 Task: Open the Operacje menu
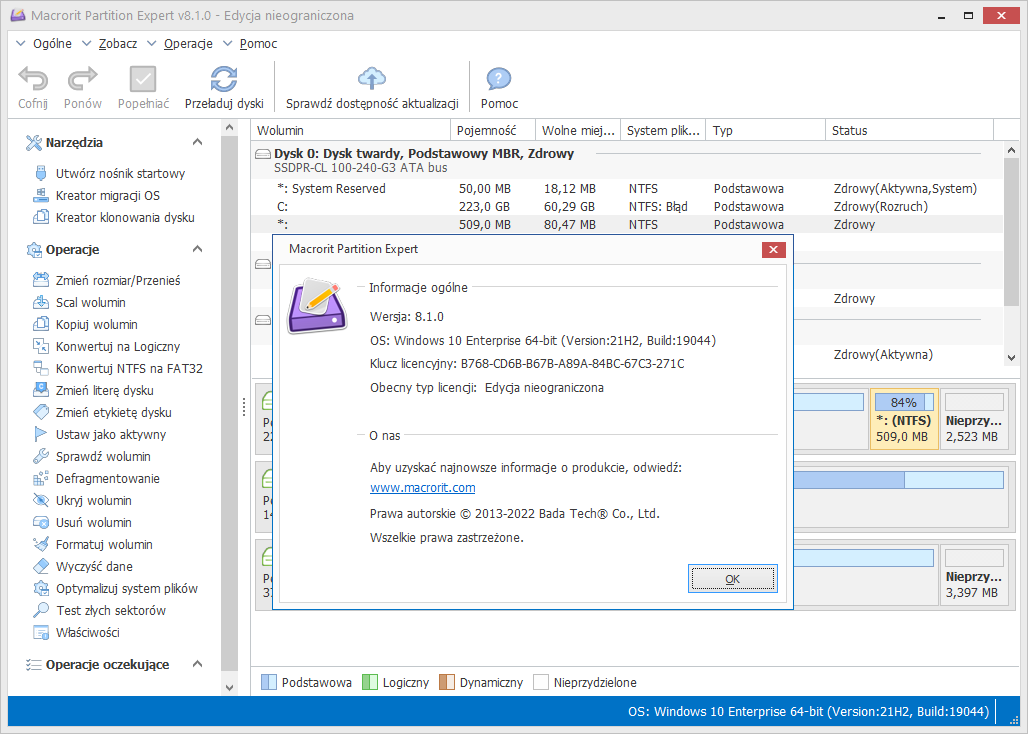188,44
